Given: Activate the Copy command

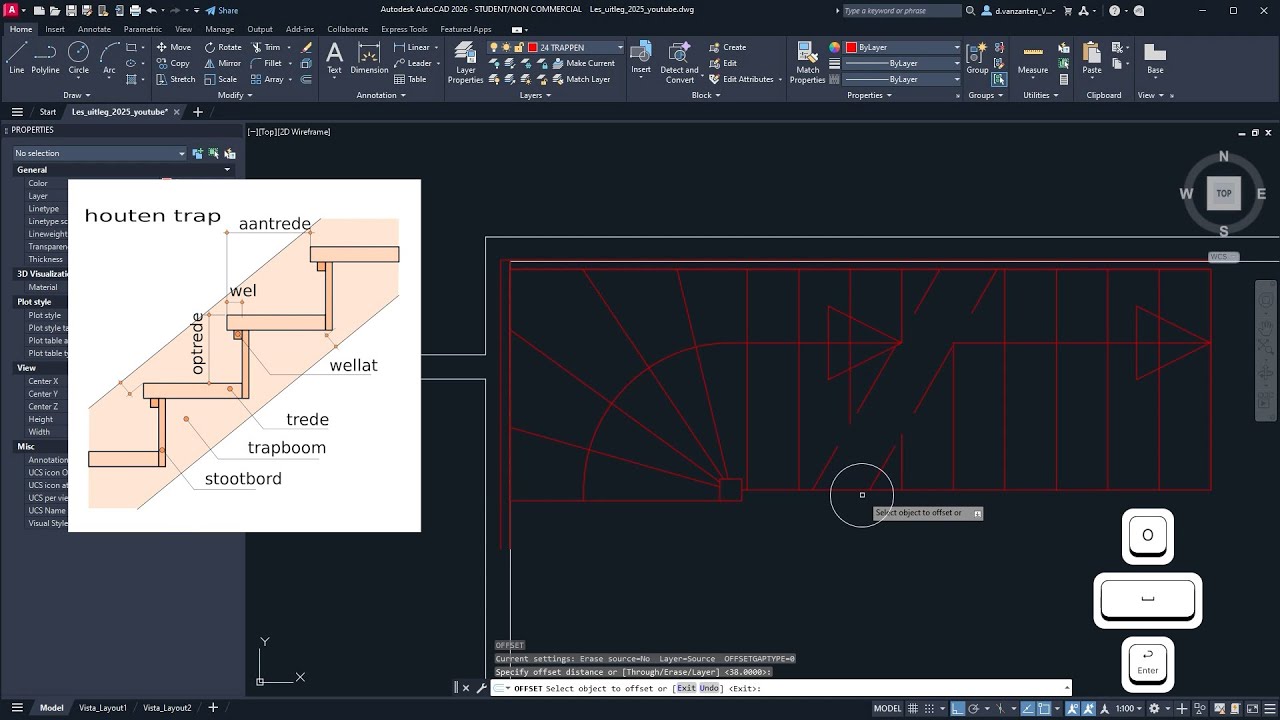Looking at the screenshot, I should (x=172, y=63).
